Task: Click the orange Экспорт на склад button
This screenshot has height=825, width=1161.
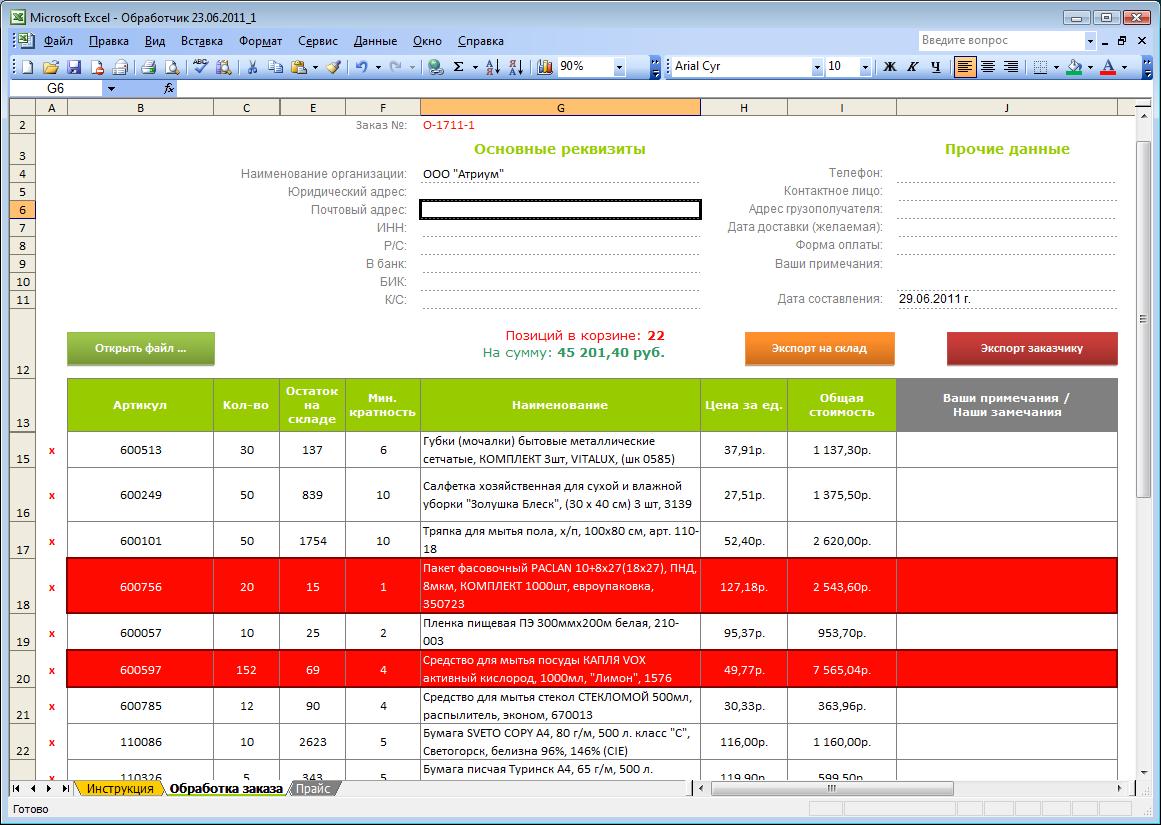Action: pos(819,348)
